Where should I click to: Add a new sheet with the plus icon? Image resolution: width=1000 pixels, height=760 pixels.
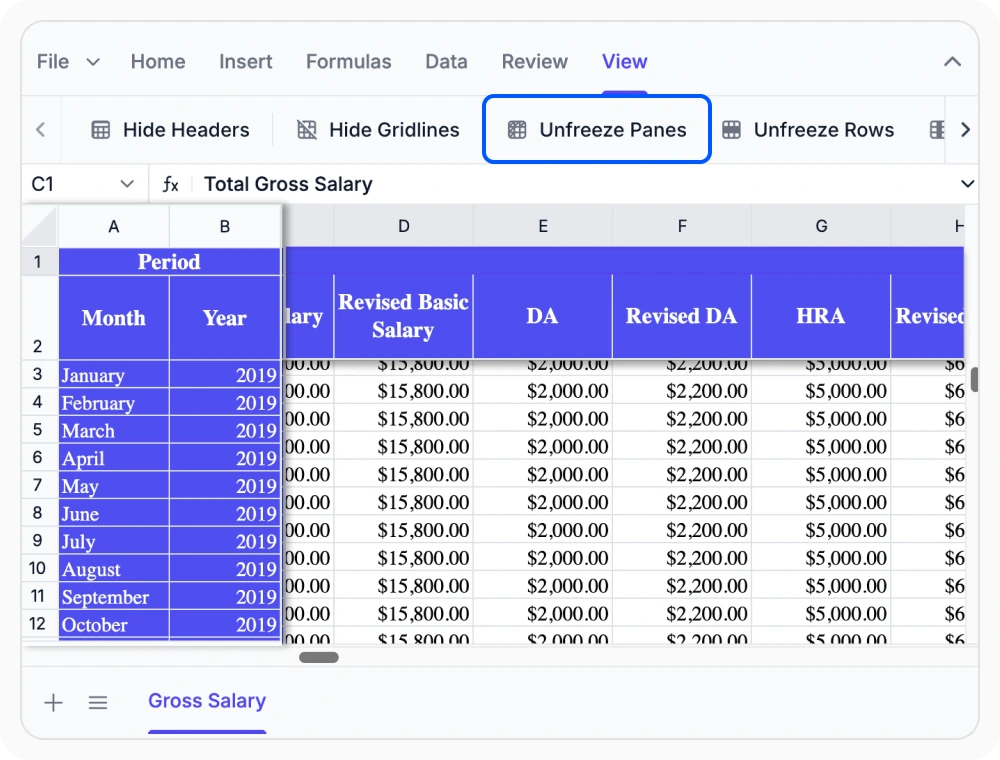tap(54, 703)
